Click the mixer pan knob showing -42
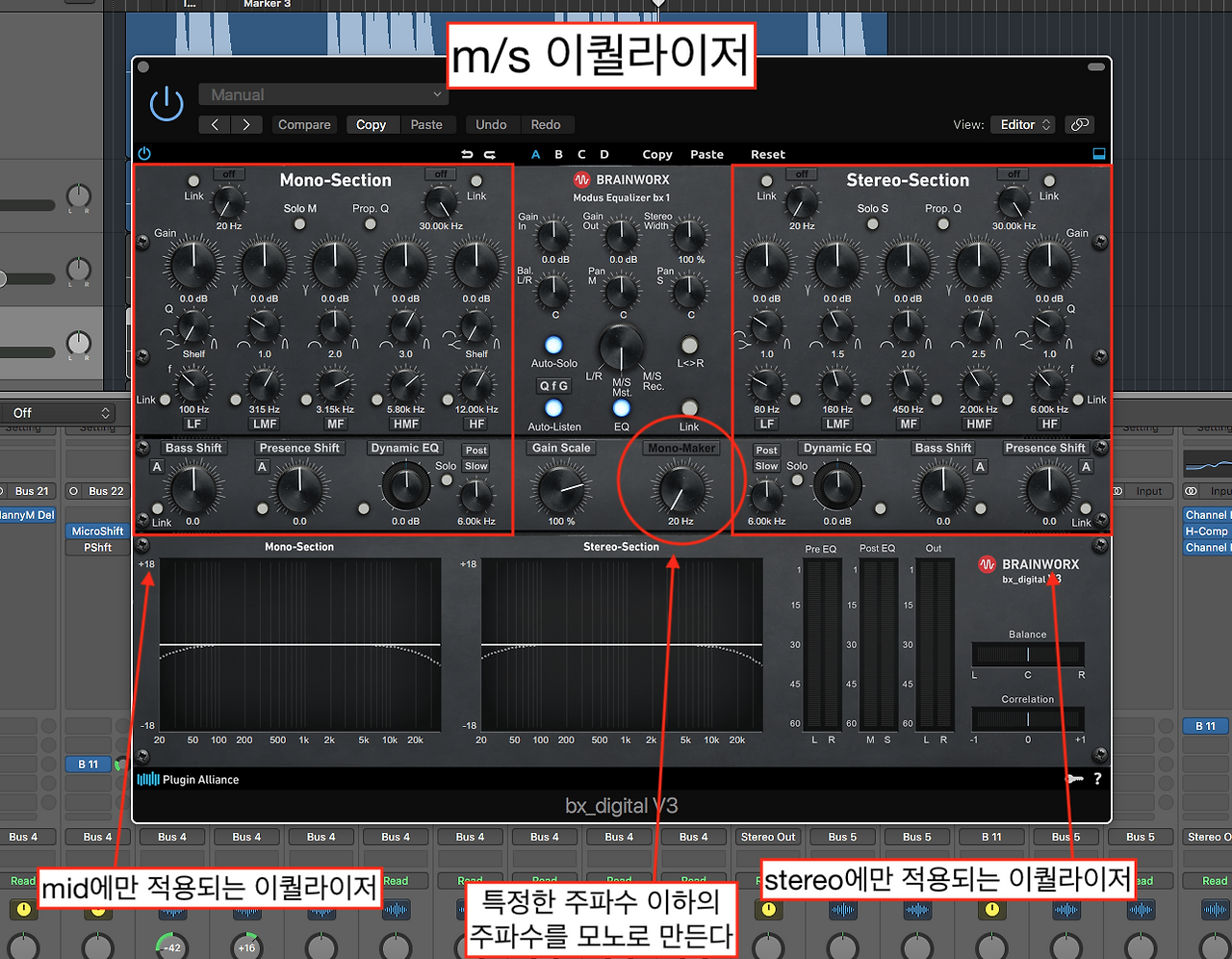 [171, 947]
